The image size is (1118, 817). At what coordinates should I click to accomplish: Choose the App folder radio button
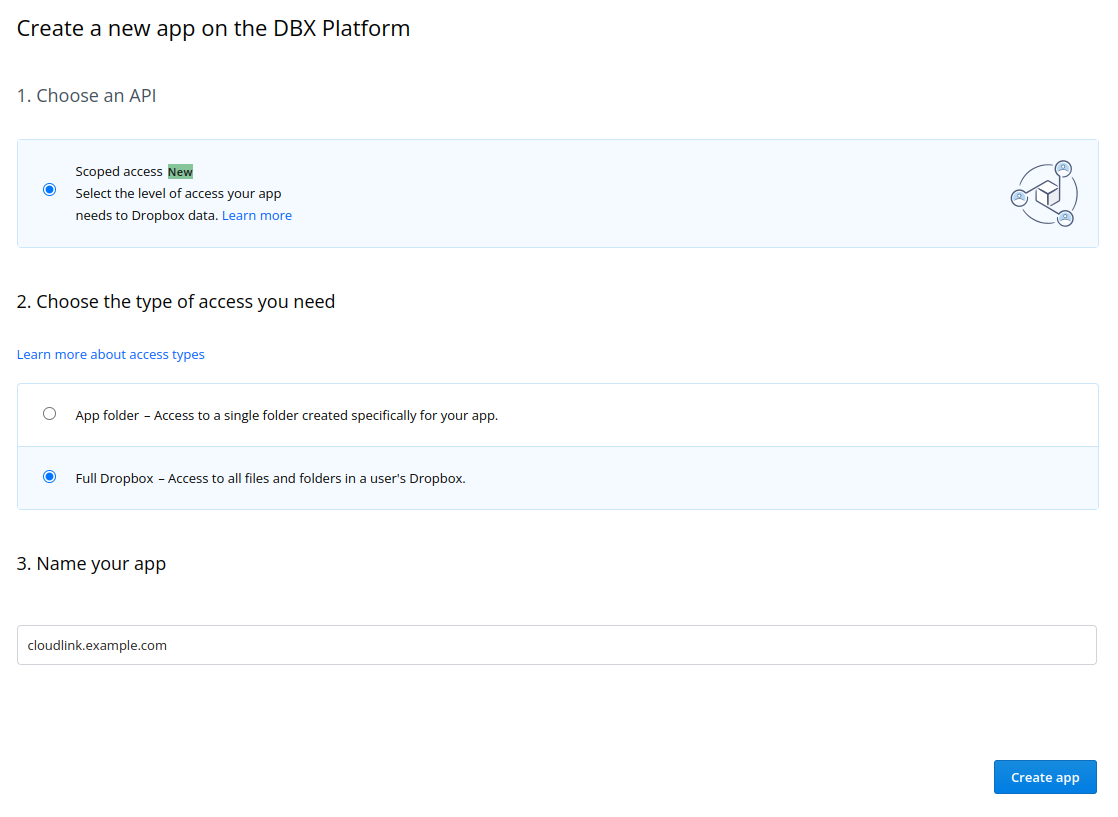tap(50, 414)
